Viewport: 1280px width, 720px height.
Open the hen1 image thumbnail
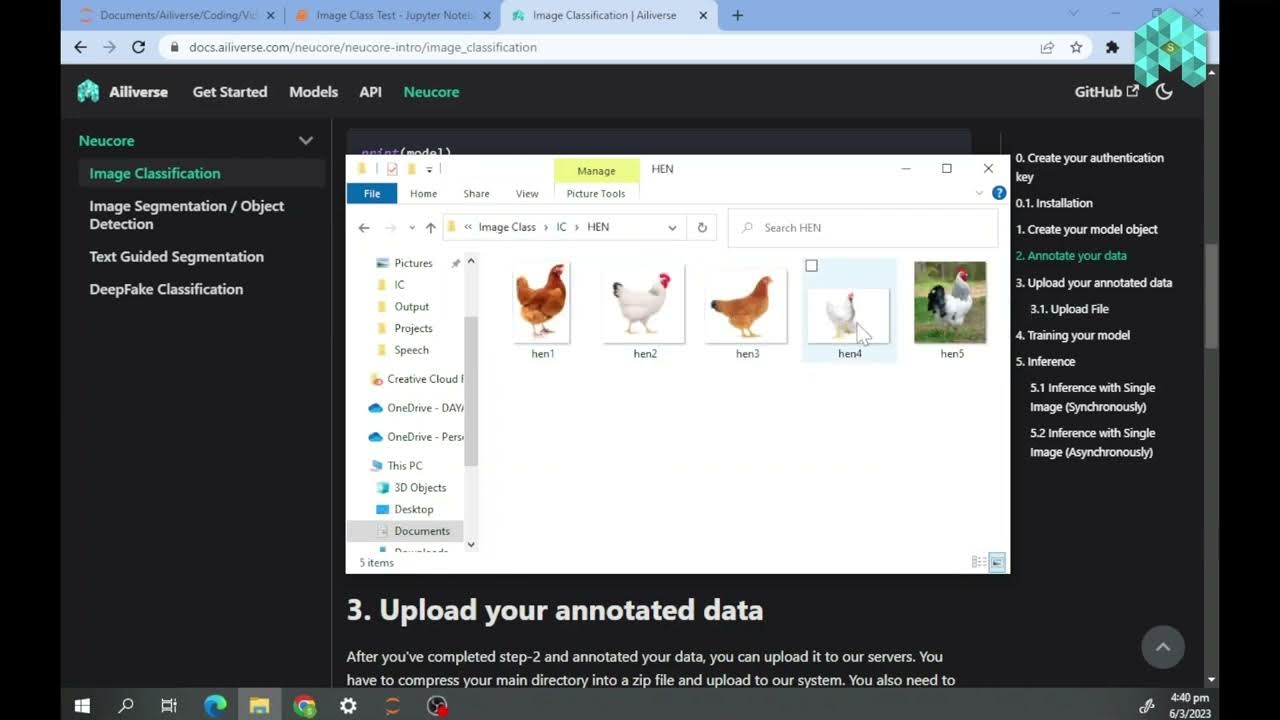click(542, 302)
